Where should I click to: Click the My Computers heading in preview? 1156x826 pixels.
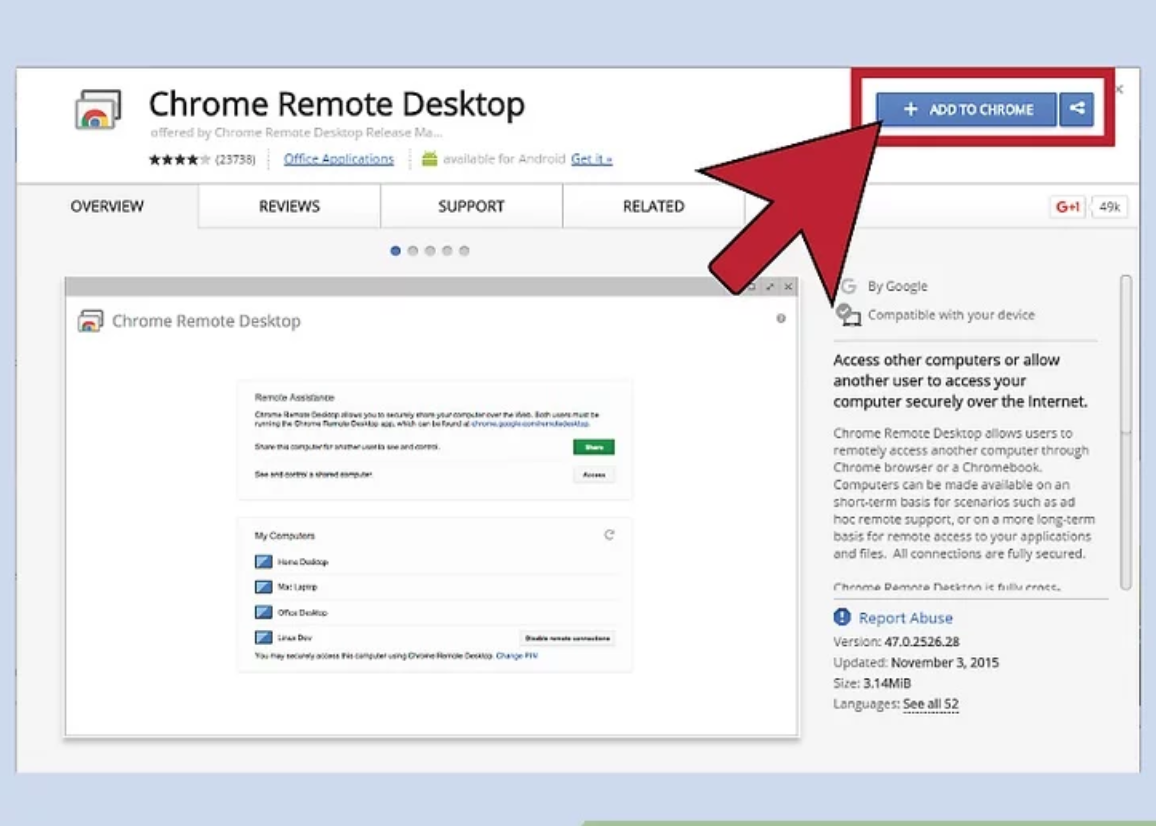click(x=285, y=535)
